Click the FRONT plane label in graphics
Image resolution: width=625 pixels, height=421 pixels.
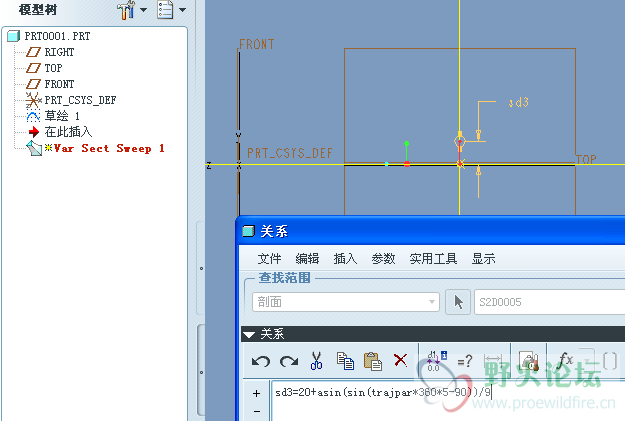257,44
